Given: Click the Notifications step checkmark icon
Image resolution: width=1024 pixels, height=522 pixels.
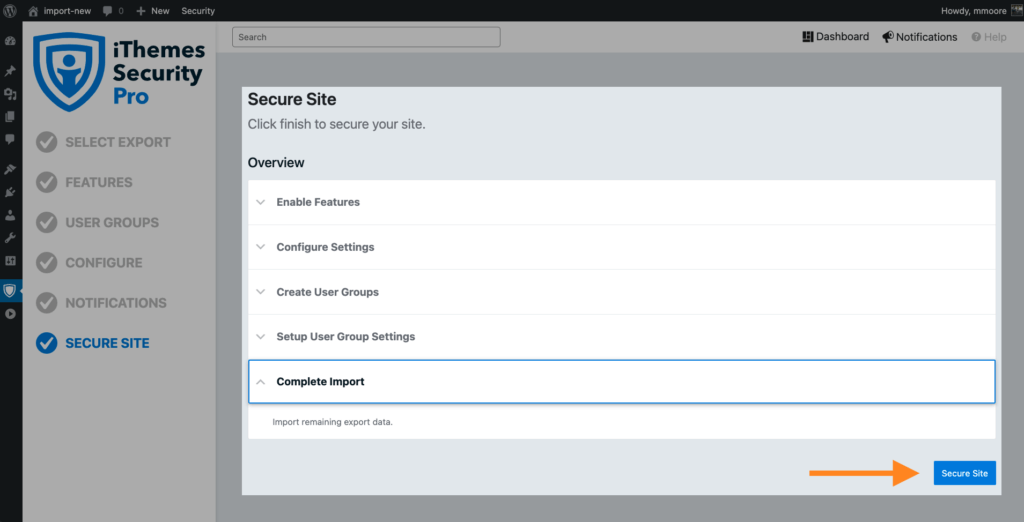Looking at the screenshot, I should tap(46, 303).
